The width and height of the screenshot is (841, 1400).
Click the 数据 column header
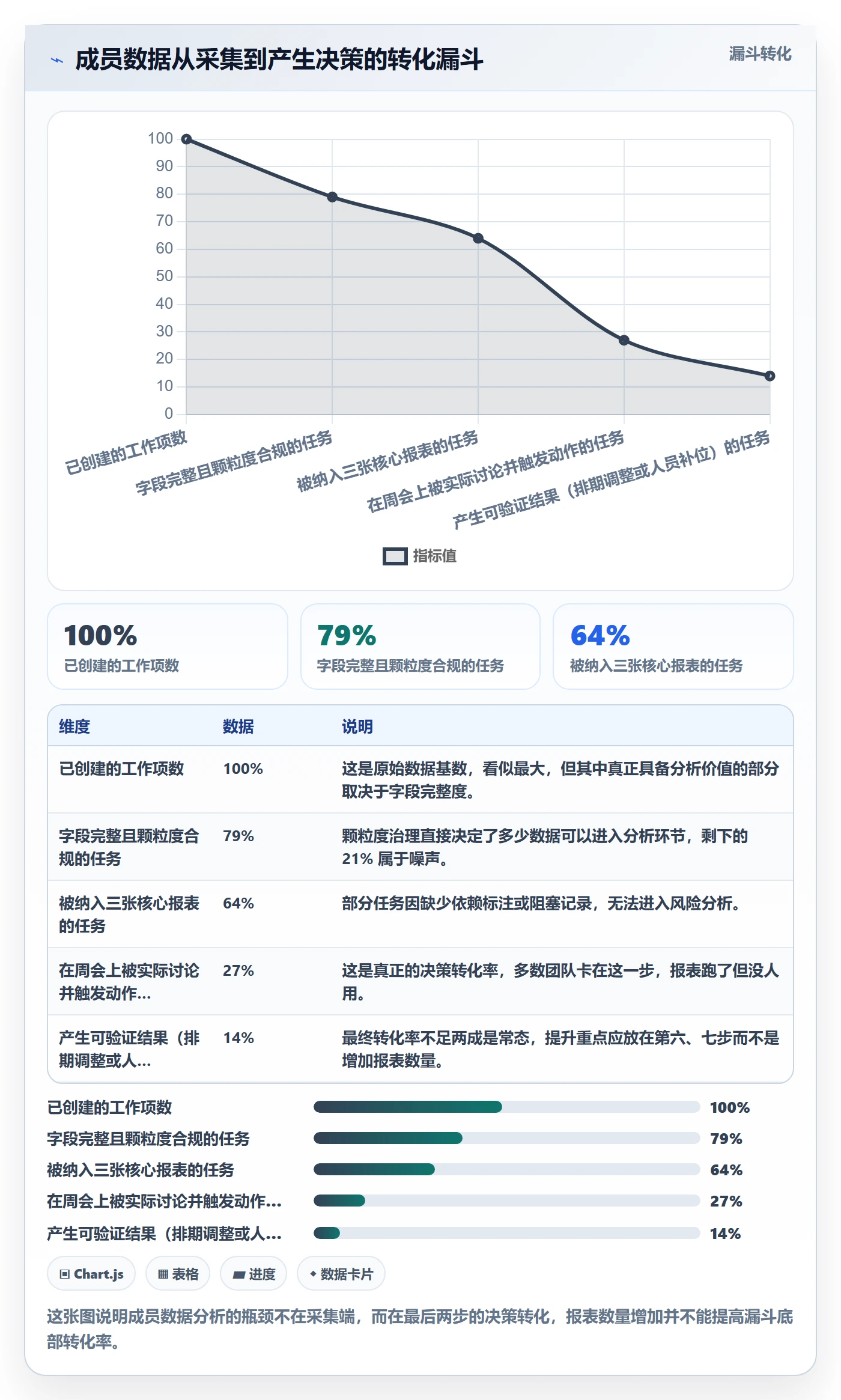coord(238,726)
